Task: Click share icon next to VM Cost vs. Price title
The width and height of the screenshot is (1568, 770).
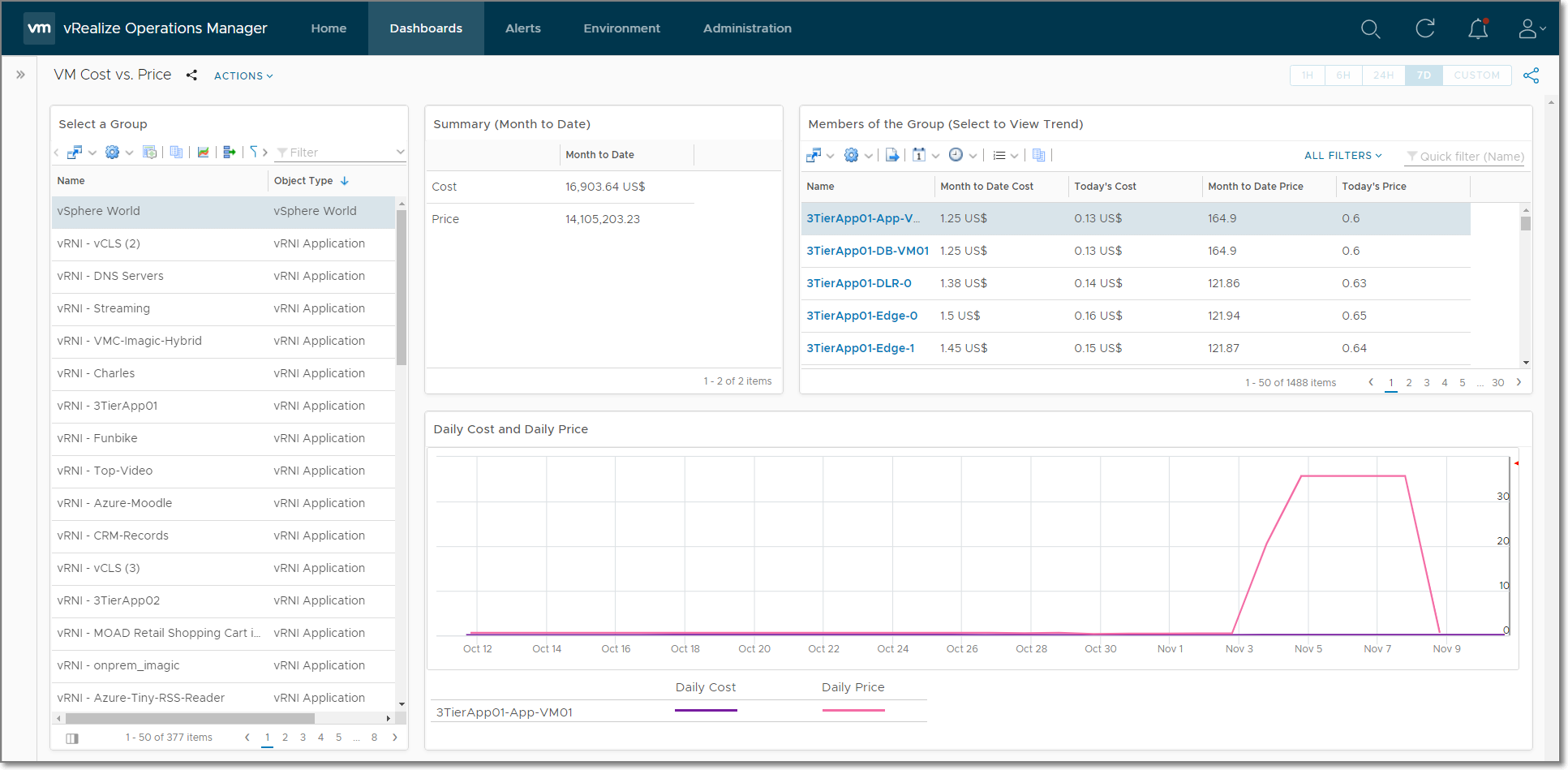Action: pyautogui.click(x=191, y=75)
